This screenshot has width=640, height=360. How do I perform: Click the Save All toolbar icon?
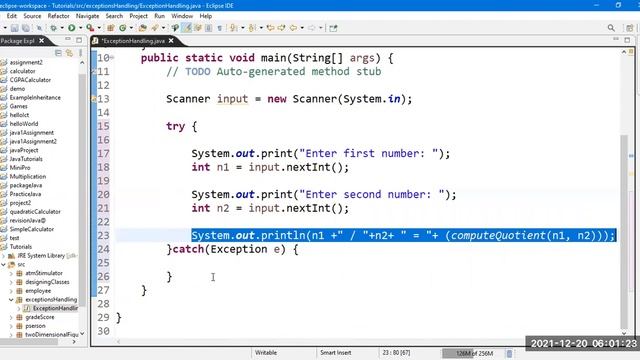coord(26,28)
